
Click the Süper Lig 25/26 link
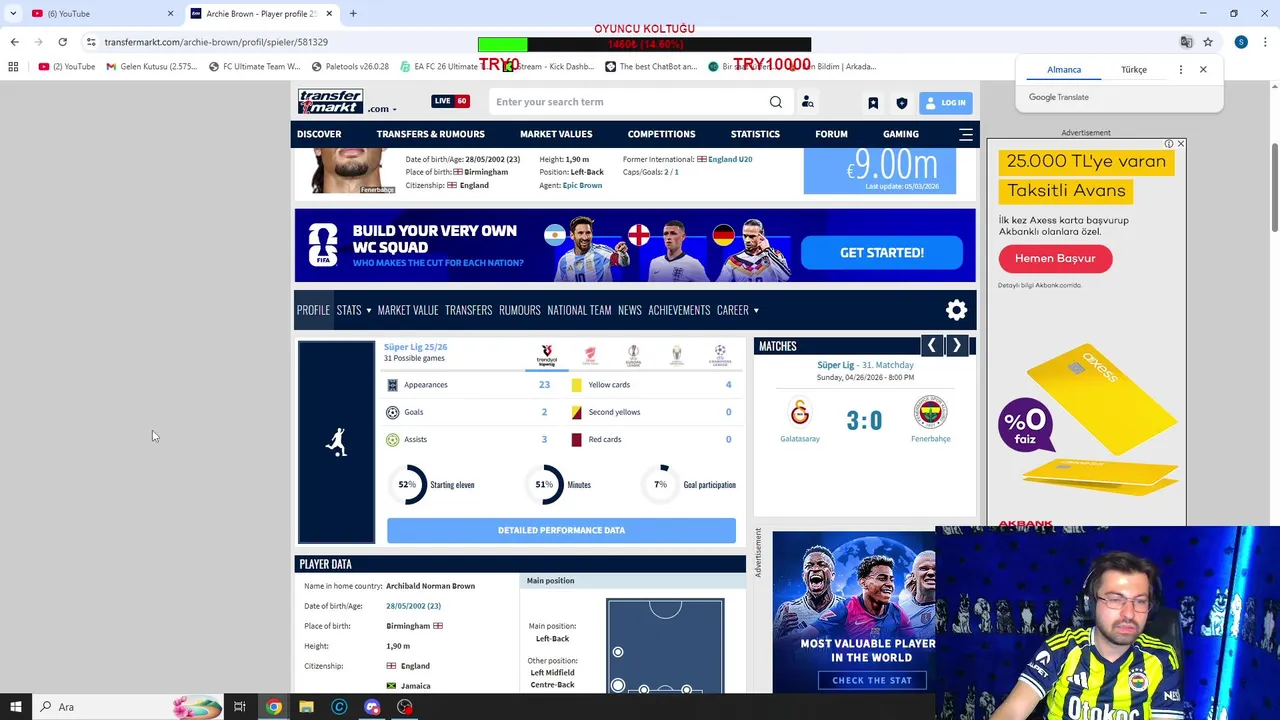pyautogui.click(x=415, y=347)
